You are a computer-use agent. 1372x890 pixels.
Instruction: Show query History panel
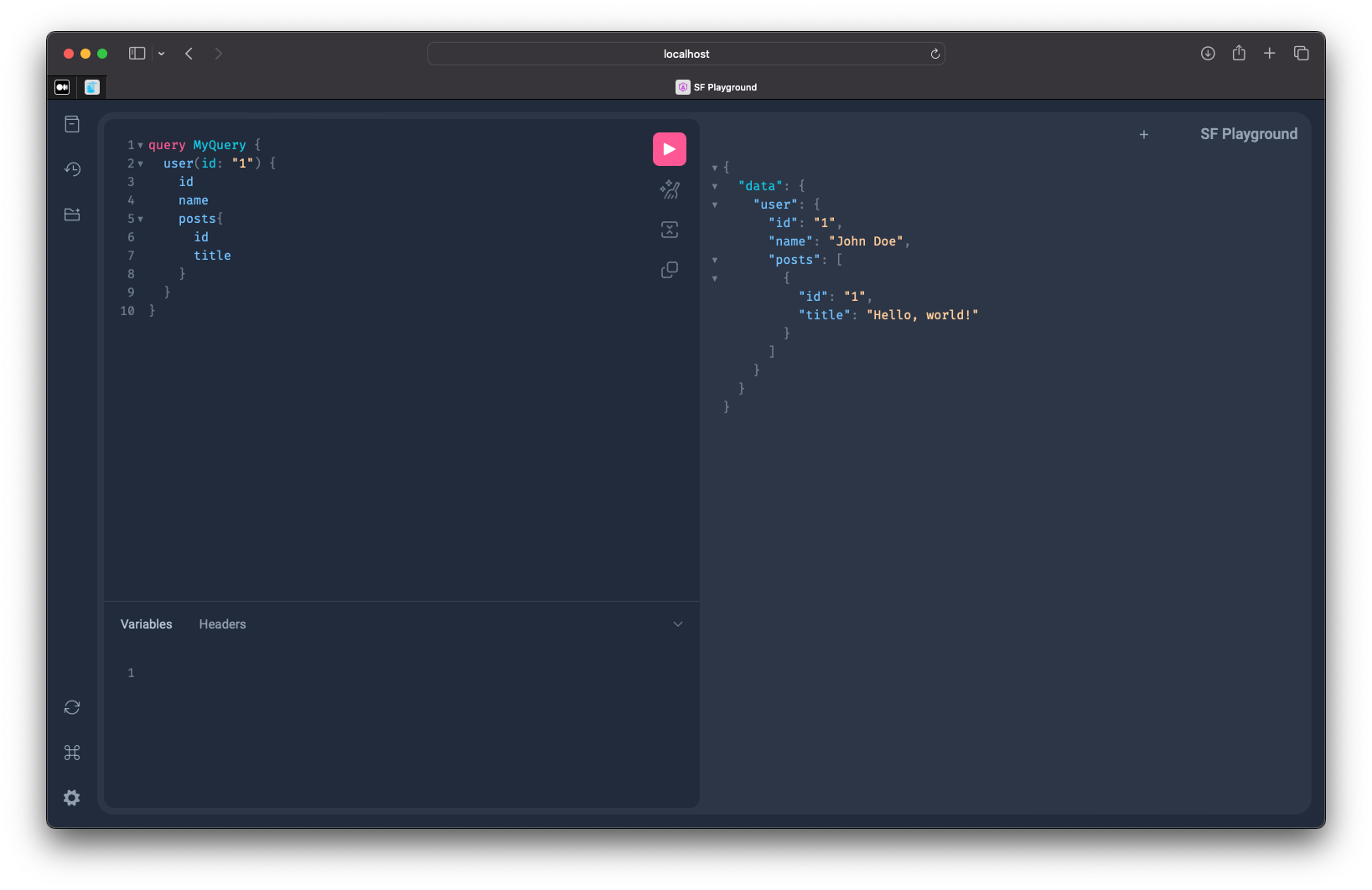(x=72, y=169)
